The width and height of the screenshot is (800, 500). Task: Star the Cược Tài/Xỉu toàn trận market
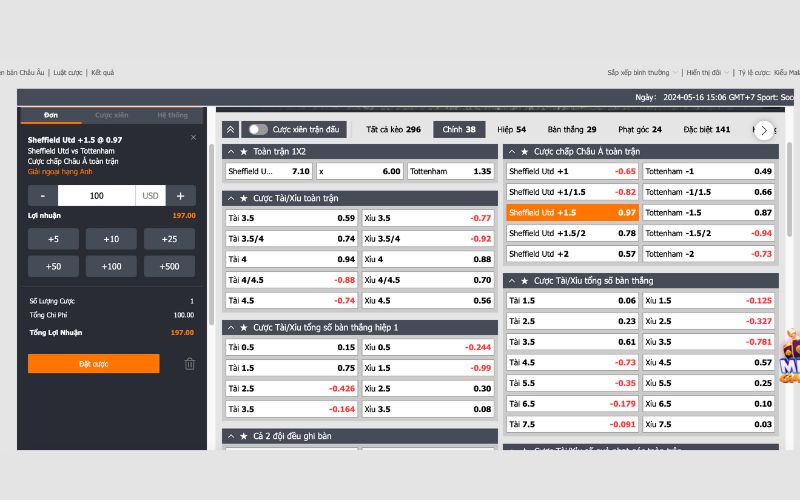point(244,198)
